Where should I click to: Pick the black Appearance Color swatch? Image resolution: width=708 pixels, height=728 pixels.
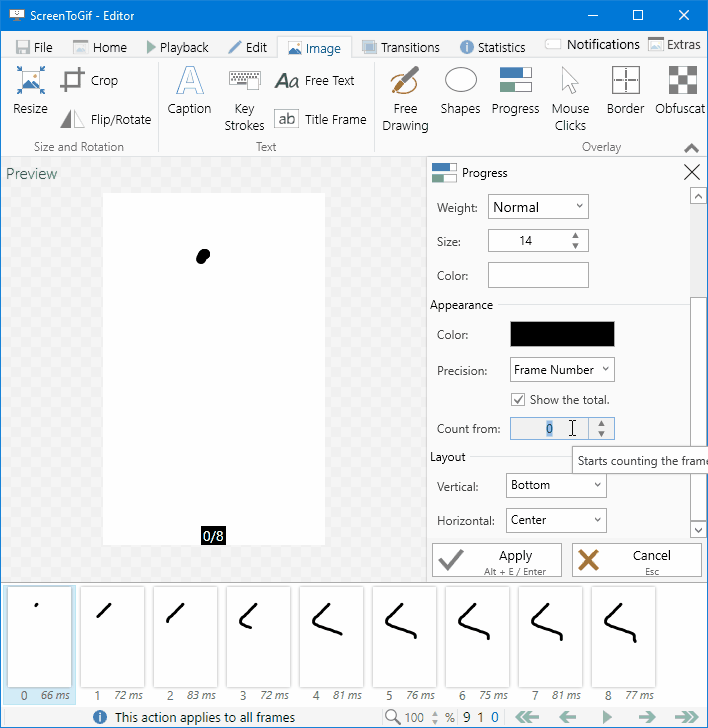tap(562, 334)
